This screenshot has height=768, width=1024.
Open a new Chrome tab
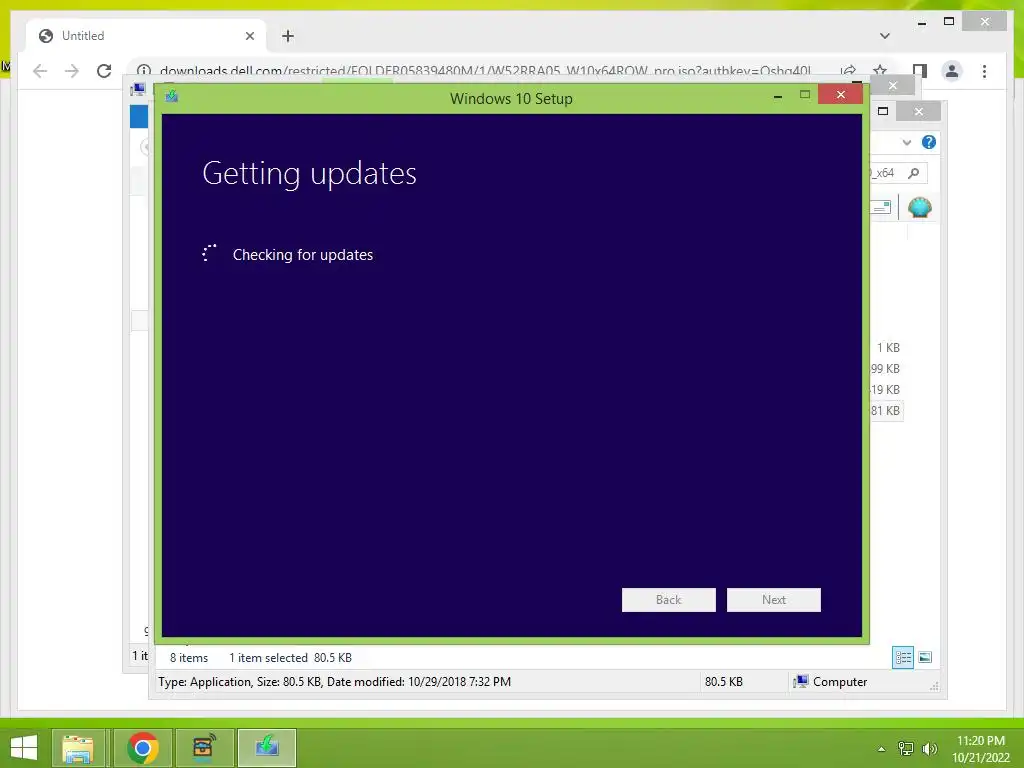click(x=288, y=36)
